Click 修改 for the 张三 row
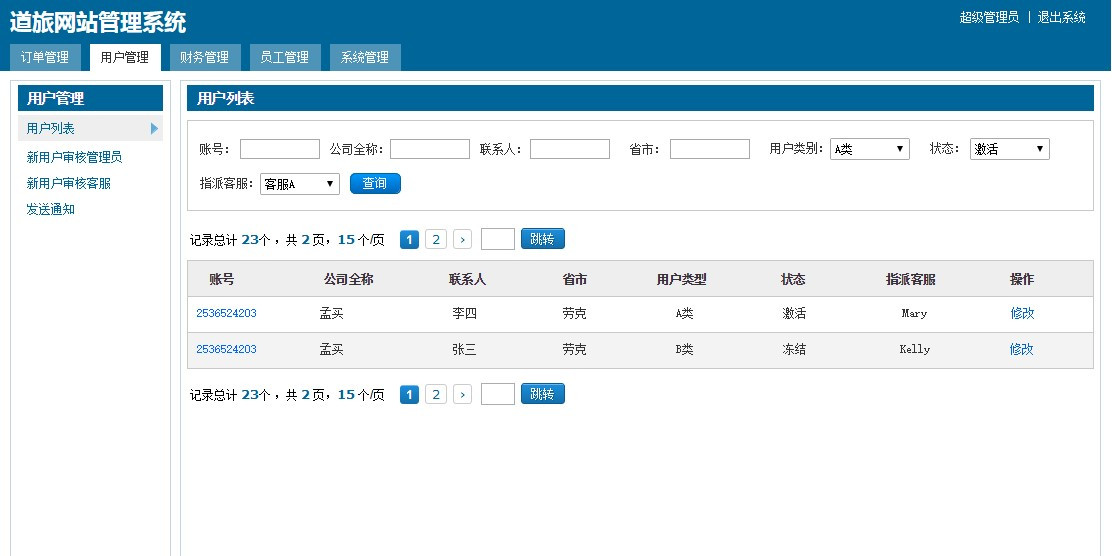The width and height of the screenshot is (1112, 556). coord(1021,349)
